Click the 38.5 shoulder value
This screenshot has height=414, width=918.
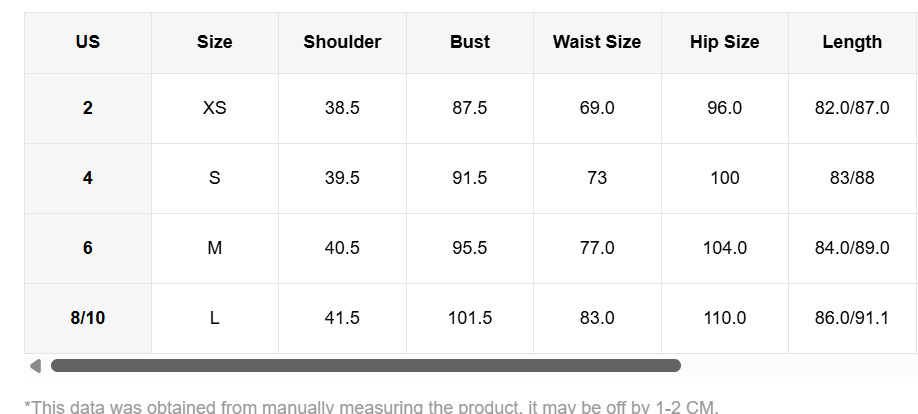[x=342, y=108]
